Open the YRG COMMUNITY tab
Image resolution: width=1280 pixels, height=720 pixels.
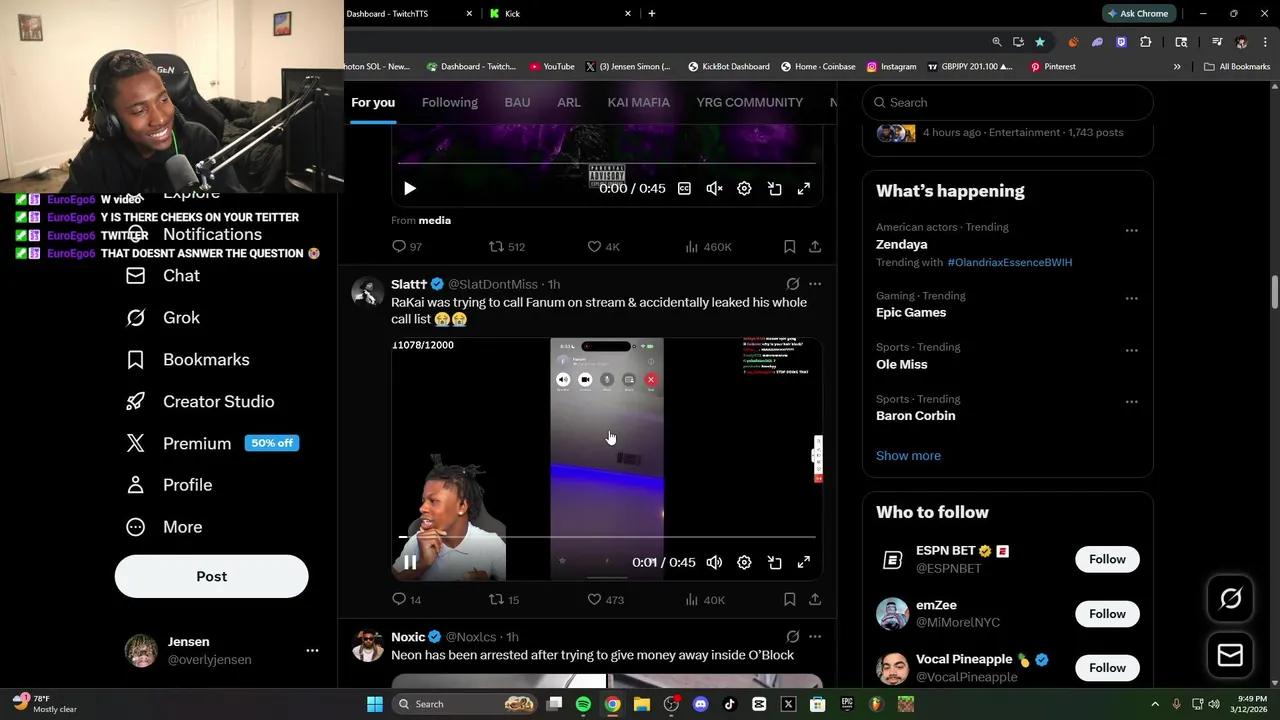[x=749, y=102]
